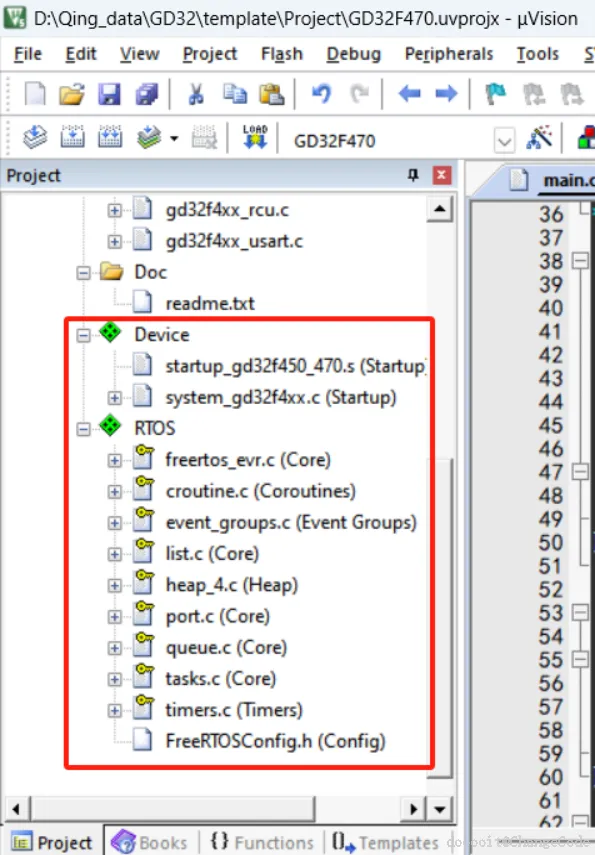
Task: Expand the heap_4.c (Heap) node
Action: click(115, 586)
